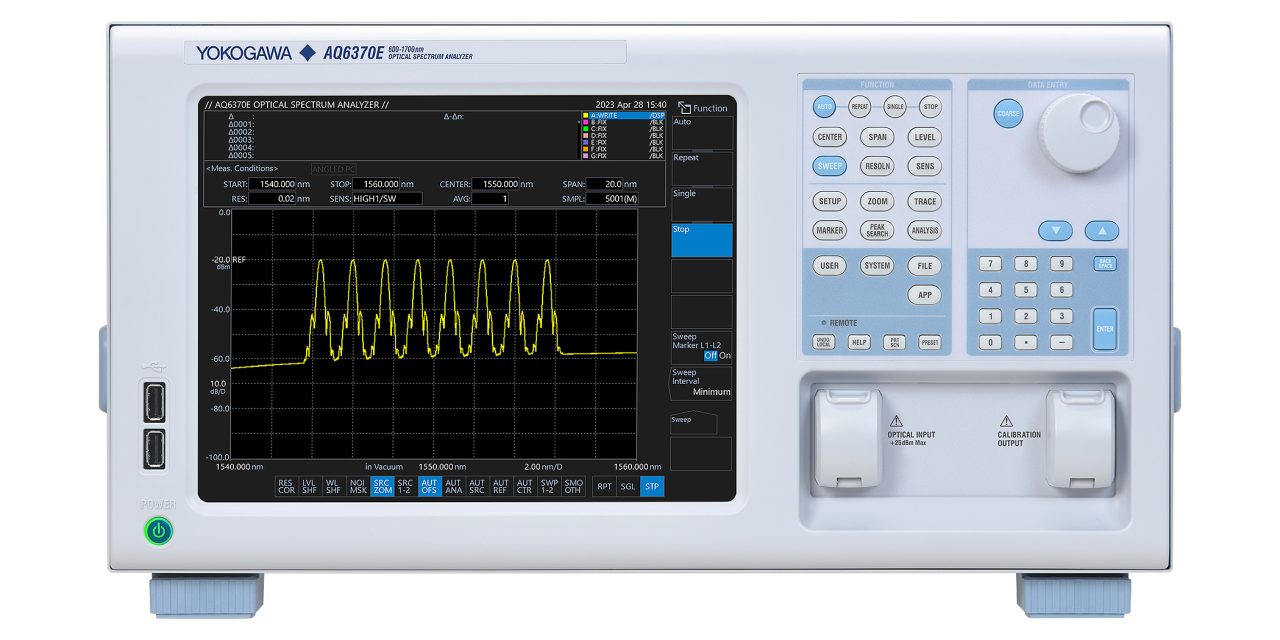Viewport: 1280px width, 640px height.
Task: Toggle the AUT OFS status indicator
Action: point(430,487)
